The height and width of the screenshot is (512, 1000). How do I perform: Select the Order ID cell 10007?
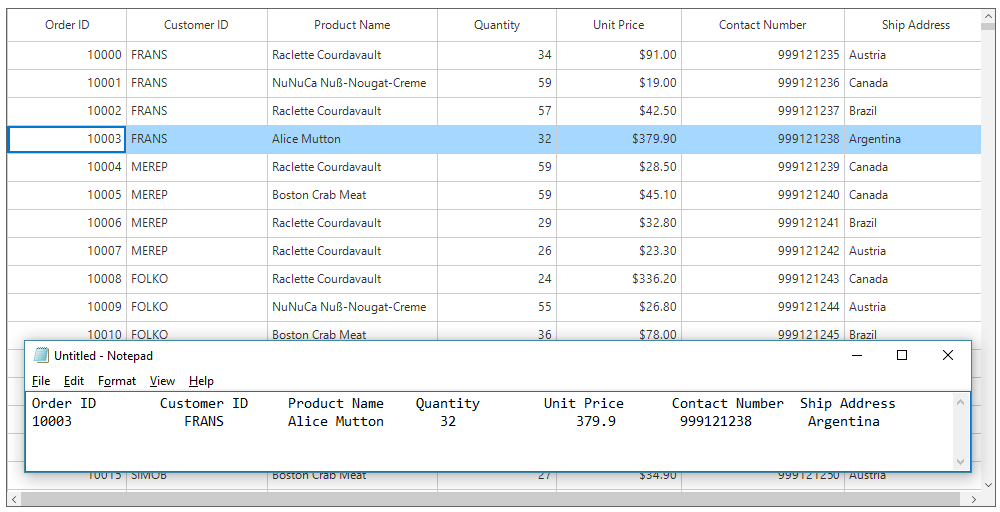(67, 251)
